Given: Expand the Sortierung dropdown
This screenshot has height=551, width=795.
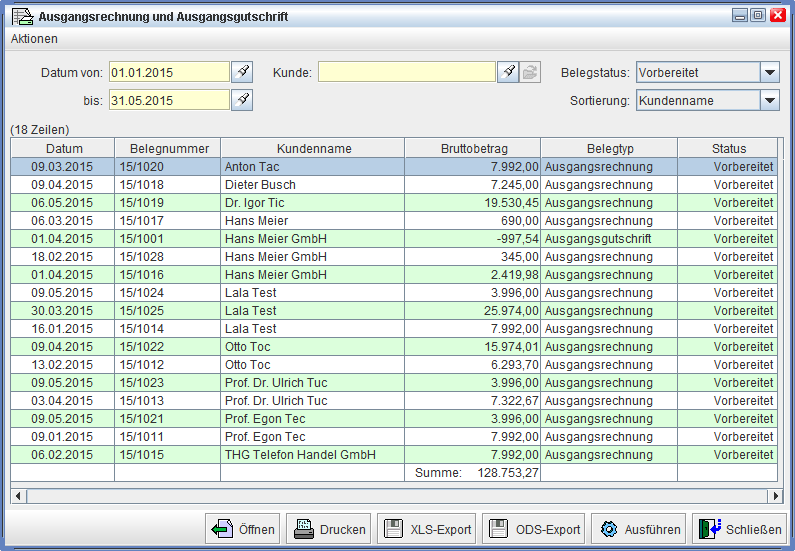Looking at the screenshot, I should click(x=769, y=100).
